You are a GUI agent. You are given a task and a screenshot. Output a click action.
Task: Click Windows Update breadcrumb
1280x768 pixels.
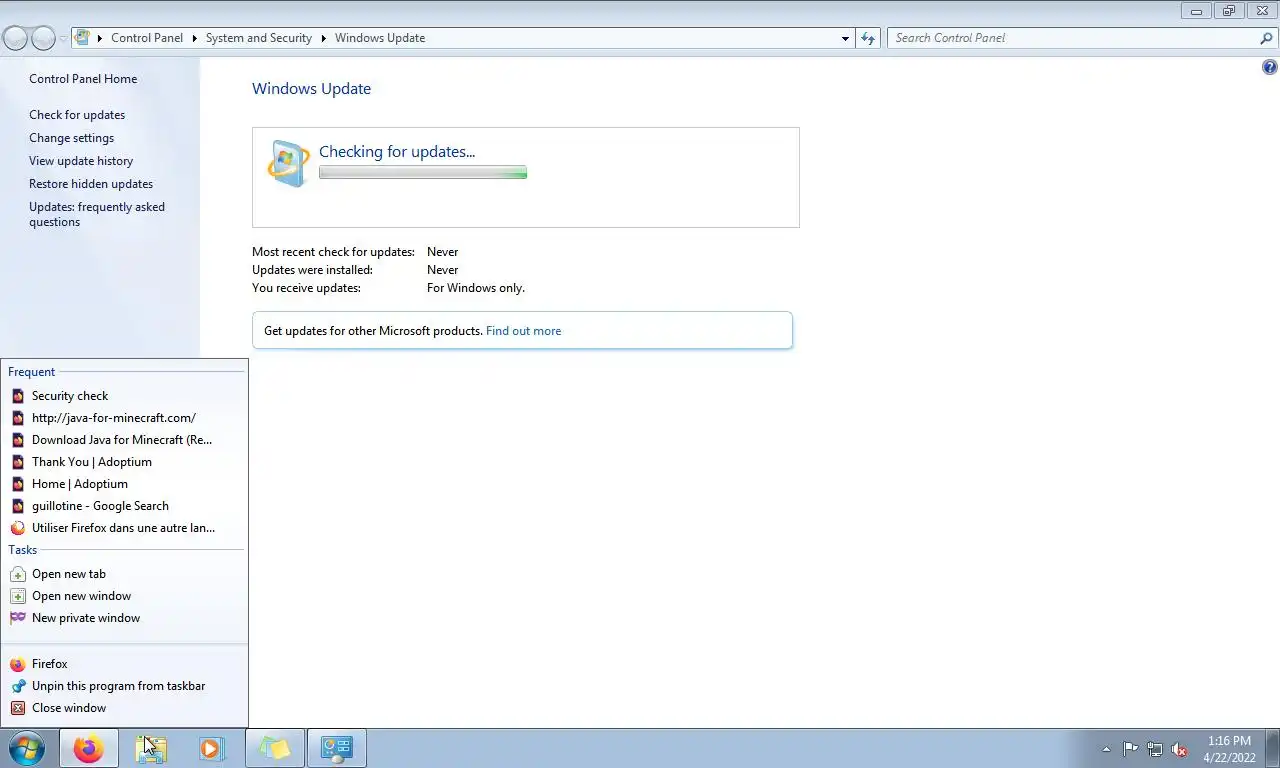tap(380, 38)
